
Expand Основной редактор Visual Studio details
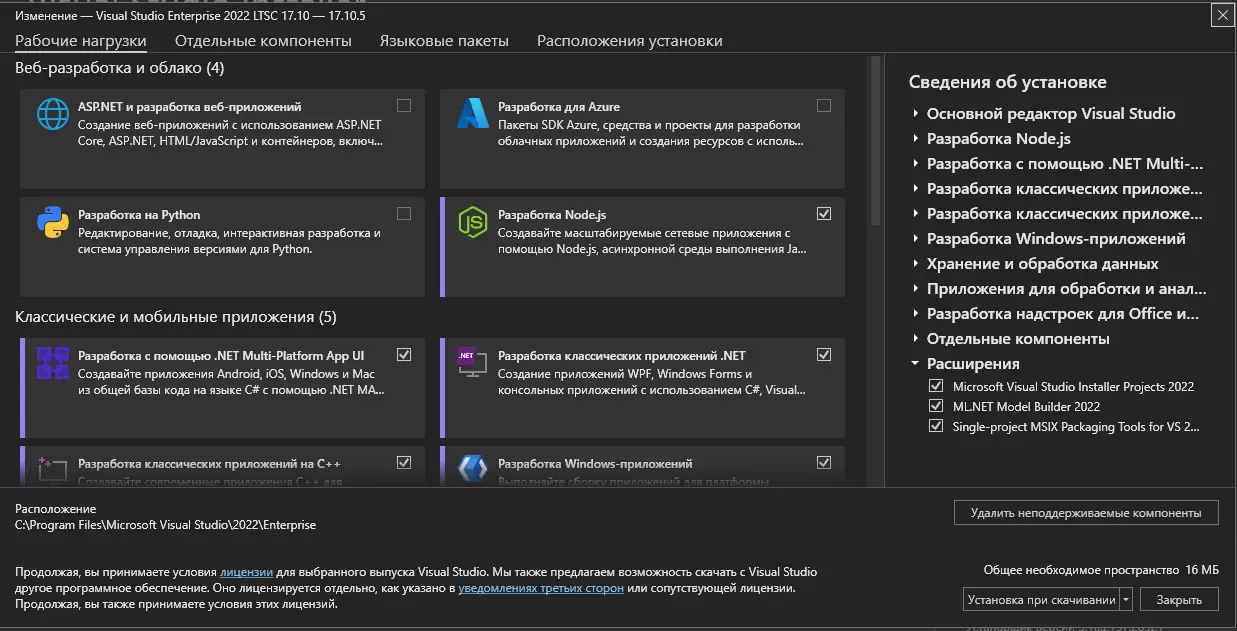pyautogui.click(x=916, y=114)
